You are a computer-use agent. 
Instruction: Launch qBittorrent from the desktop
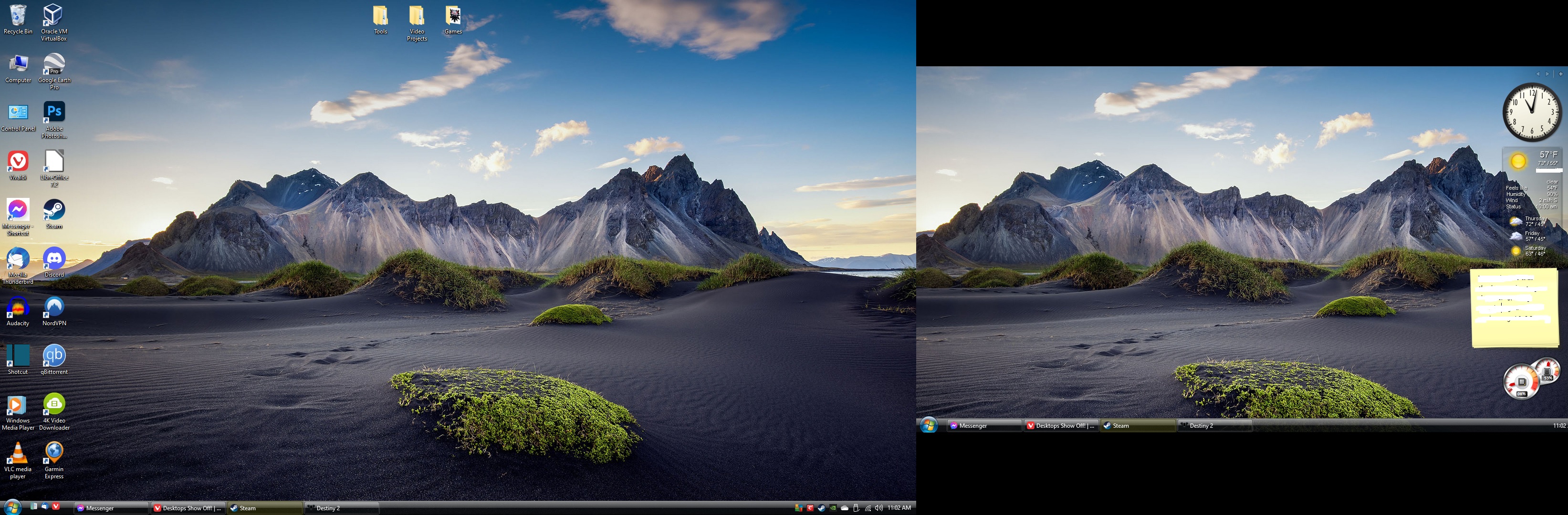coord(53,356)
